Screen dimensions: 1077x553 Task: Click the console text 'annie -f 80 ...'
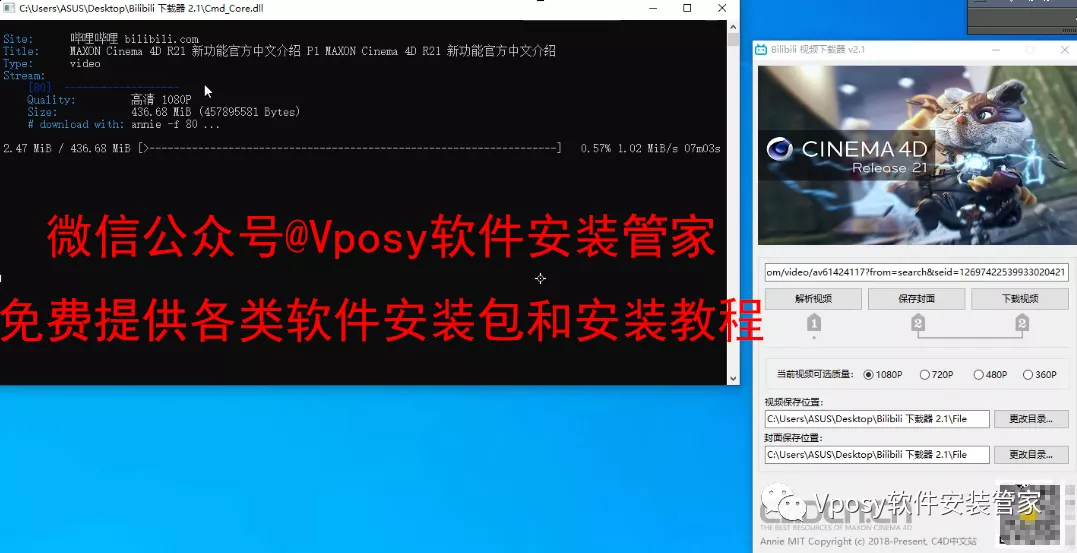tap(175, 124)
